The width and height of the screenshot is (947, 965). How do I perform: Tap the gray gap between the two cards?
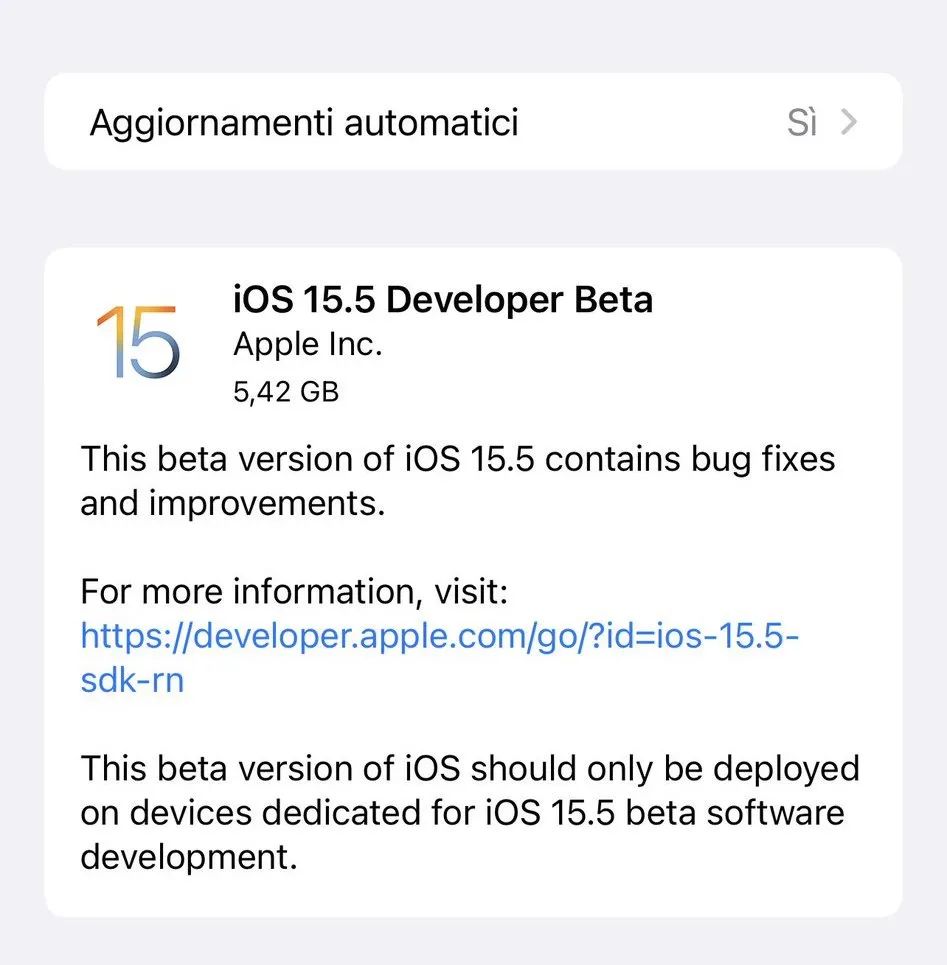(x=473, y=208)
